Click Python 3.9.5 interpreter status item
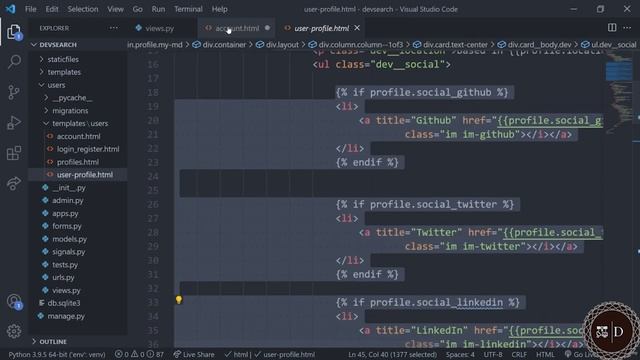640x360 pixels. coord(57,354)
